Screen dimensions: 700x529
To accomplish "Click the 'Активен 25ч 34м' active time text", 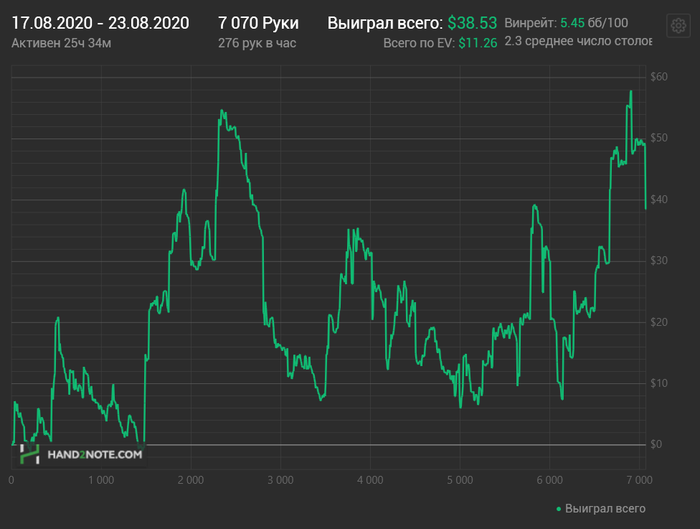I will pyautogui.click(x=62, y=43).
